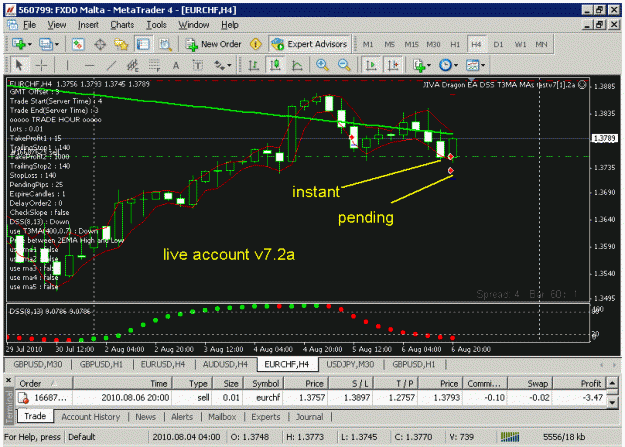Click the New Order button
Viewport: 625px width, 447px height.
[213, 44]
